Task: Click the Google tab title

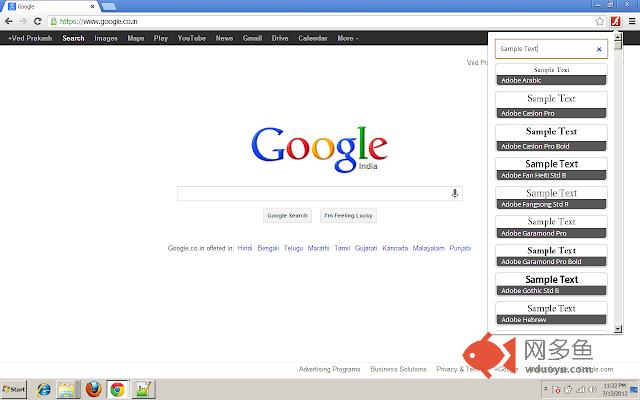Action: tap(26, 7)
